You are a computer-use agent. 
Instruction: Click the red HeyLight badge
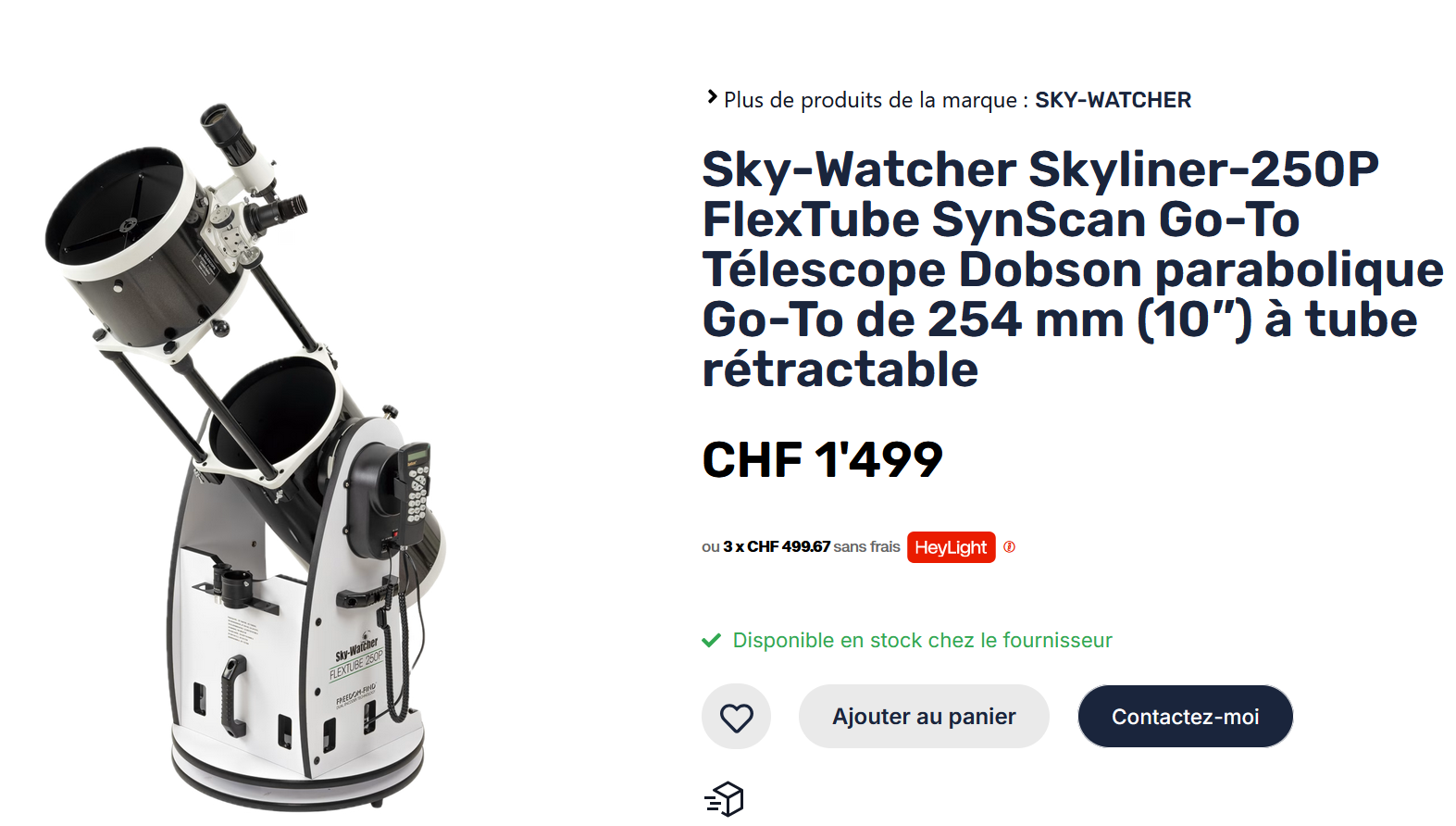(x=951, y=547)
